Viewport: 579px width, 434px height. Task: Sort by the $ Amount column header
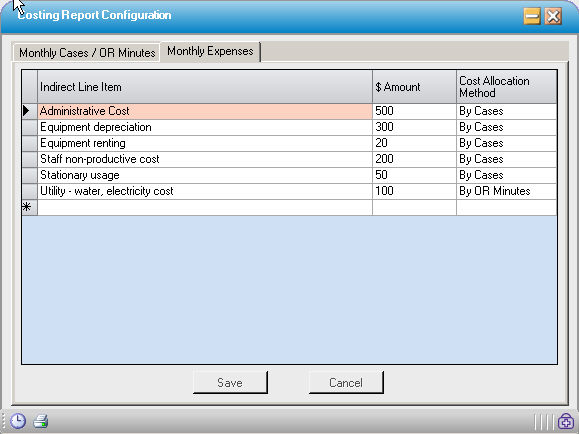click(x=414, y=87)
